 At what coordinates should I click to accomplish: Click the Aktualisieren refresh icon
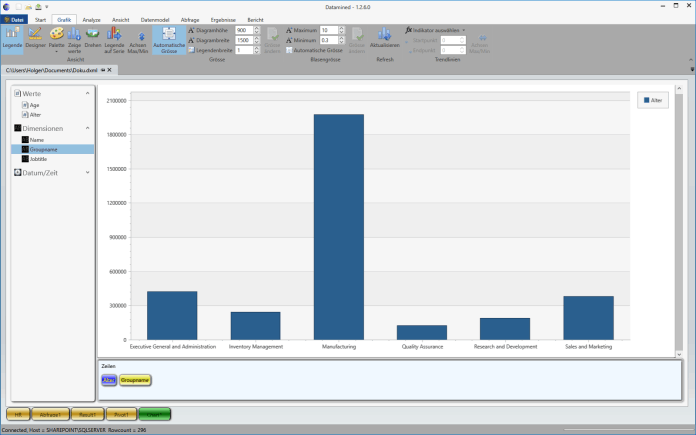(x=384, y=38)
